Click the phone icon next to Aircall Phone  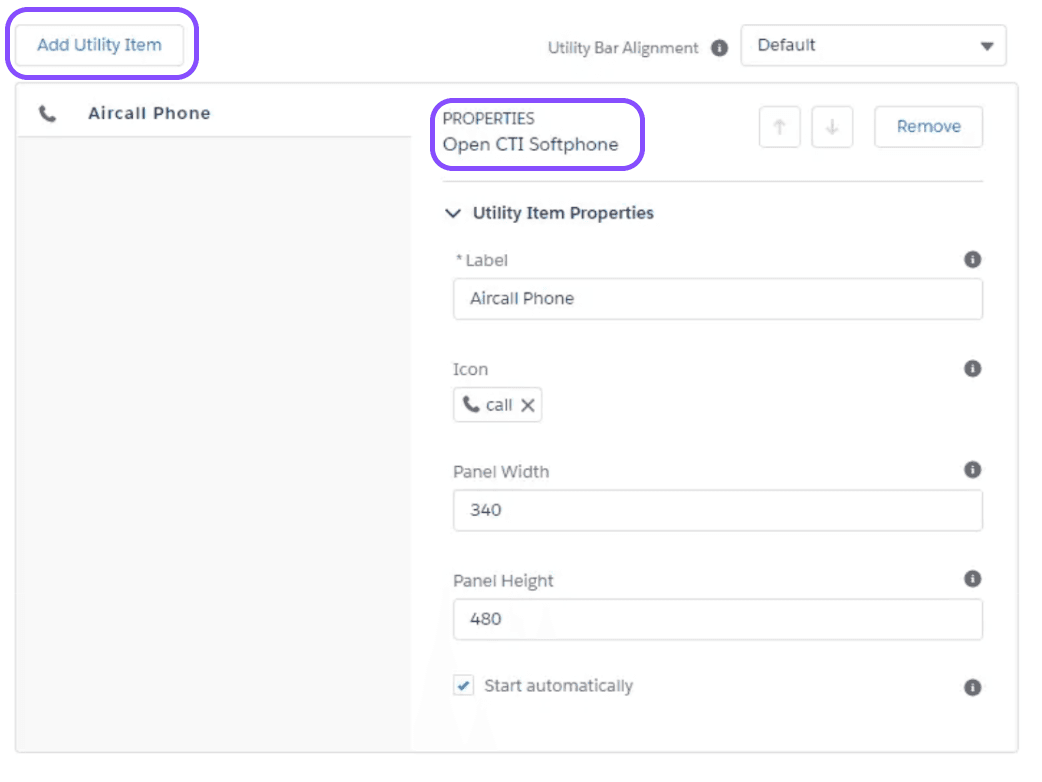(x=47, y=114)
